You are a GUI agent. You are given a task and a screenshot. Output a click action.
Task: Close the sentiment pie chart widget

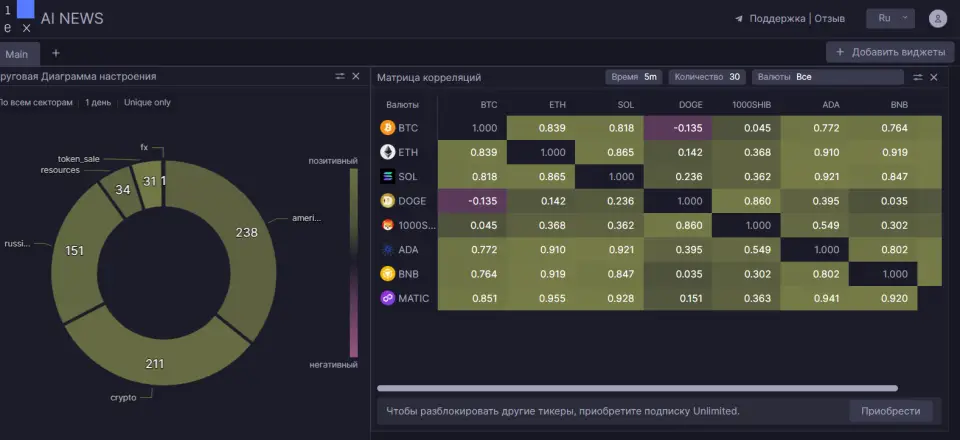point(356,76)
